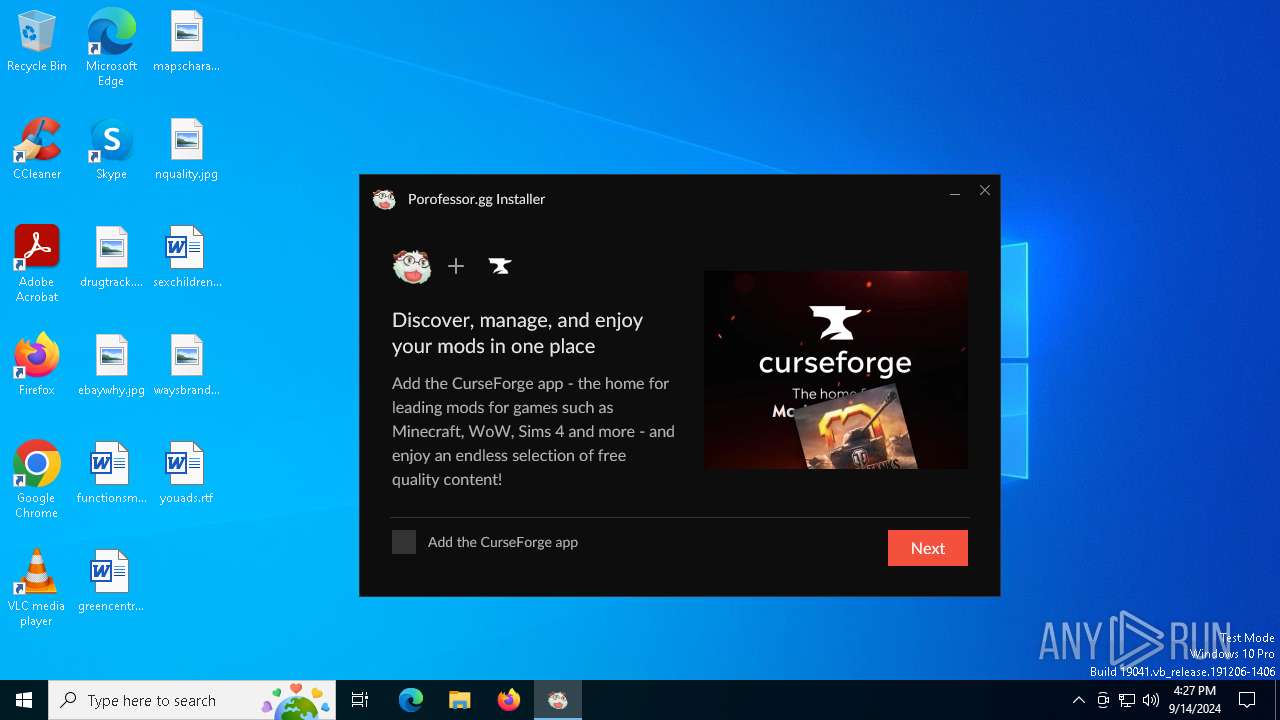Select the mapschara image file on desktop
1280x720 pixels.
186,42
